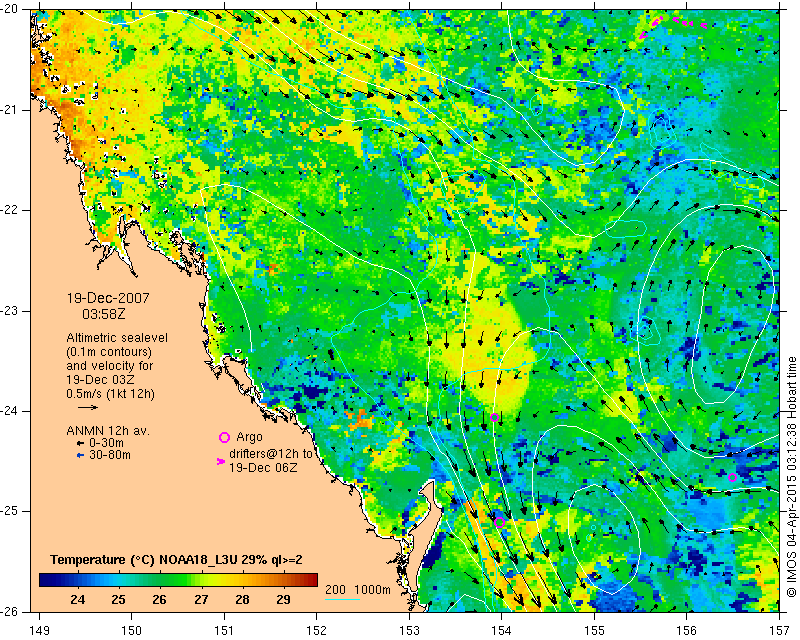Click the longitude axis label '156'
Screen dimensions: 800x640
687,631
